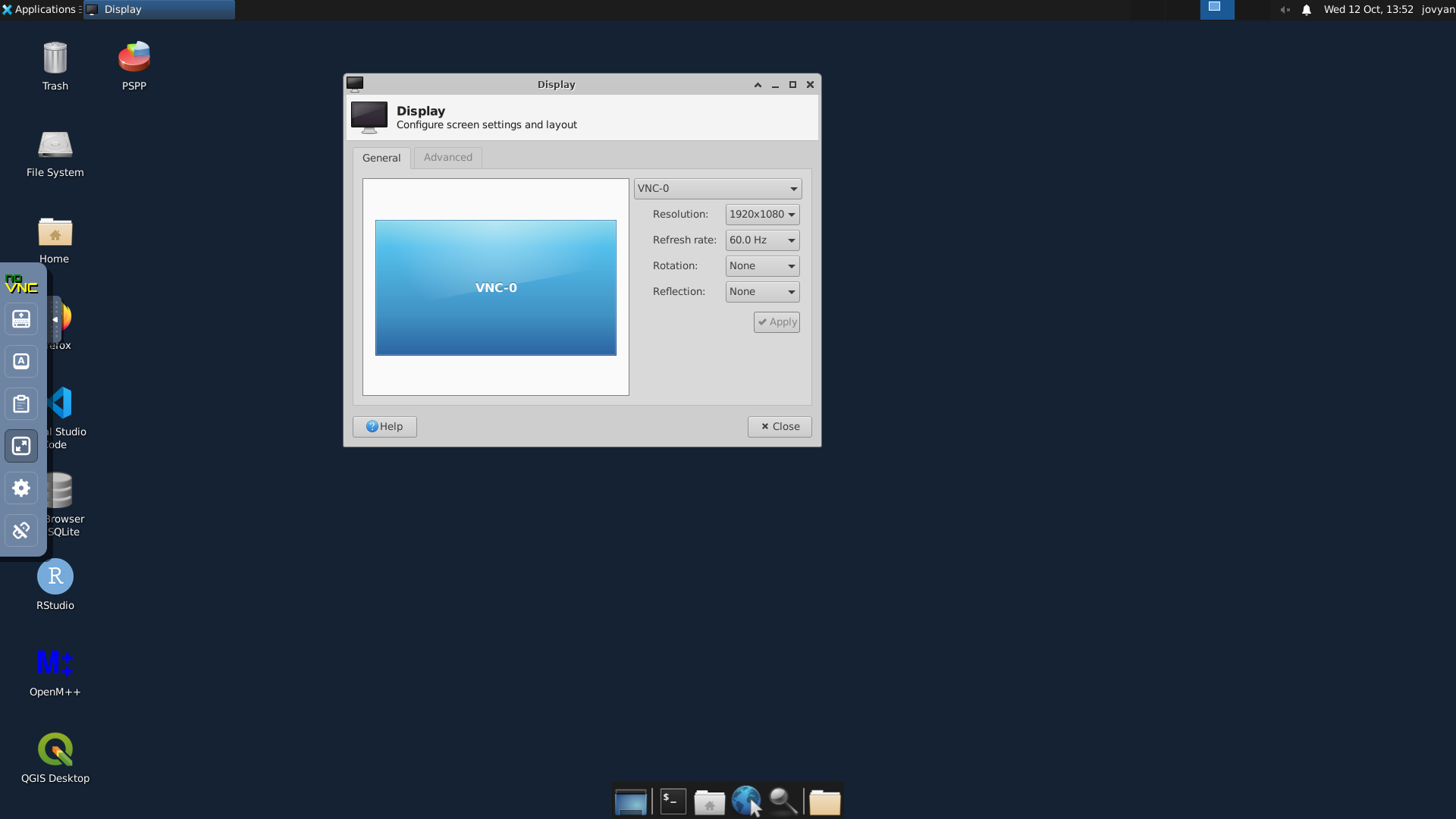
Task: Switch to the Advanced tab
Action: click(447, 158)
